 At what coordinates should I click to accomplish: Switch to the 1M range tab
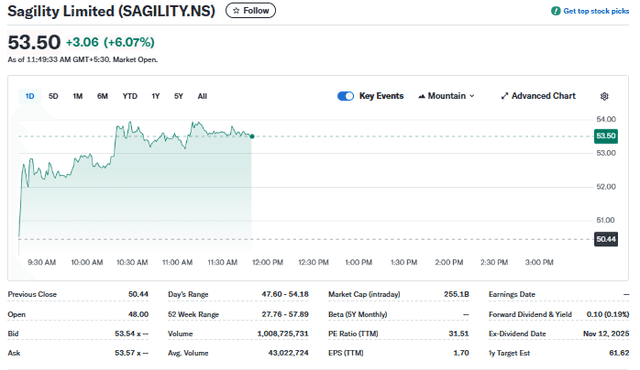pyautogui.click(x=78, y=96)
